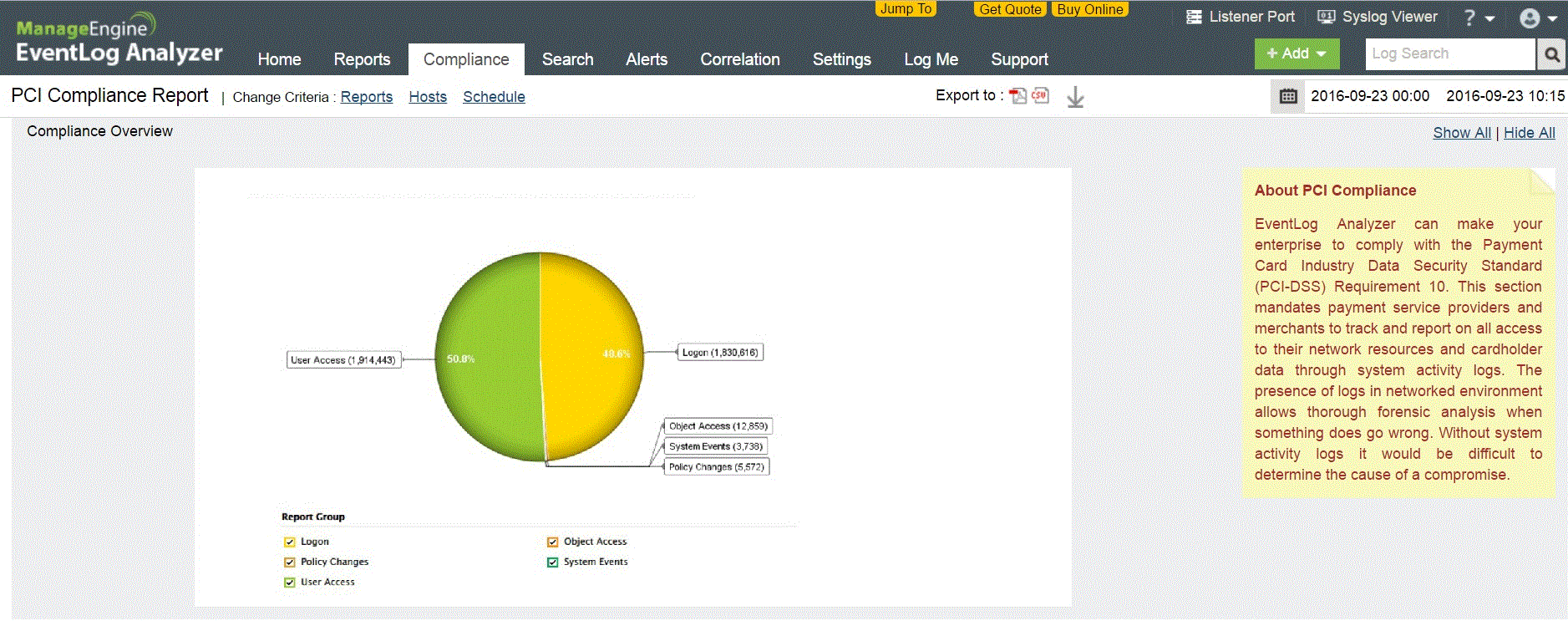Click the magnifier button beside Log Search
1568x621 pixels.
coord(1551,54)
